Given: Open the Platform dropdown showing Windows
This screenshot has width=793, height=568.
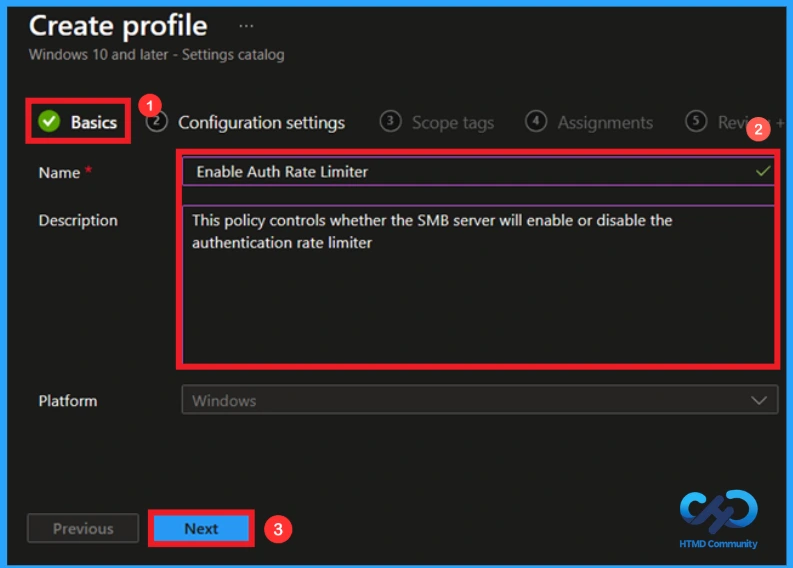Looking at the screenshot, I should coord(479,400).
